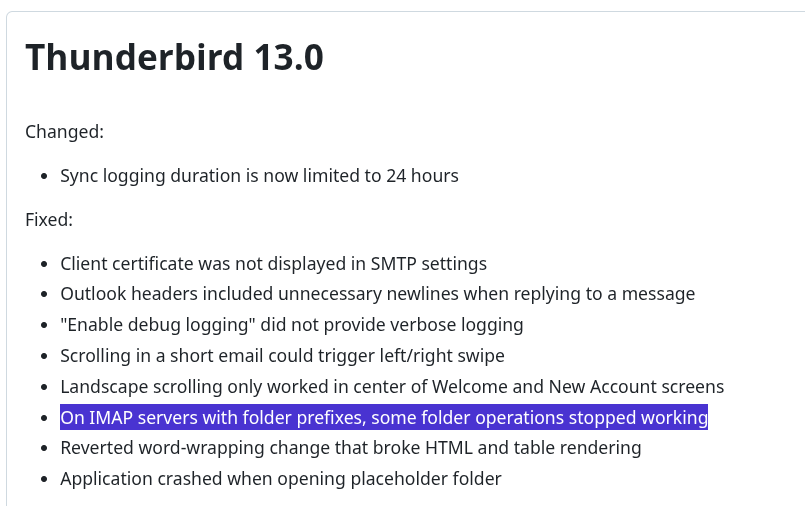
Task: Click the Outlook headers newlines entry
Action: tap(377, 294)
